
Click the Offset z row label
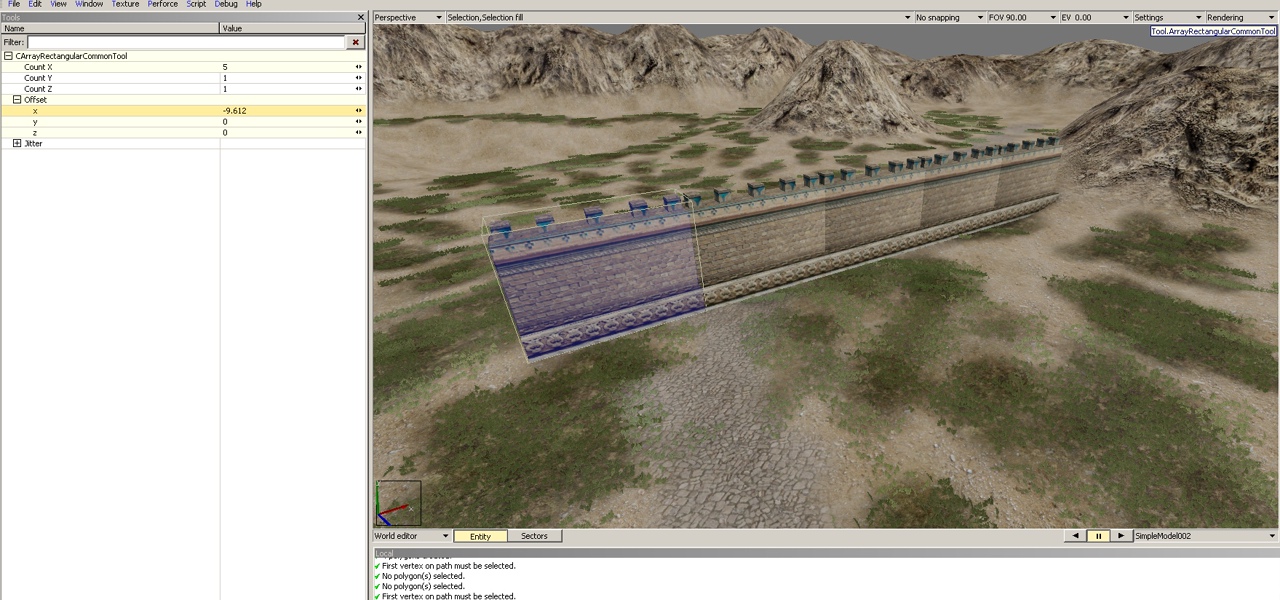(35, 132)
